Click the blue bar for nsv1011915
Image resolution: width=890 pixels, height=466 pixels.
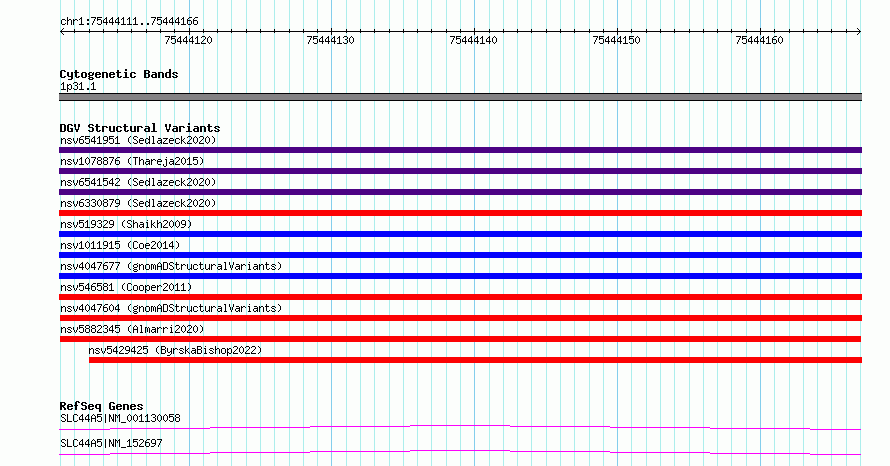[460, 255]
